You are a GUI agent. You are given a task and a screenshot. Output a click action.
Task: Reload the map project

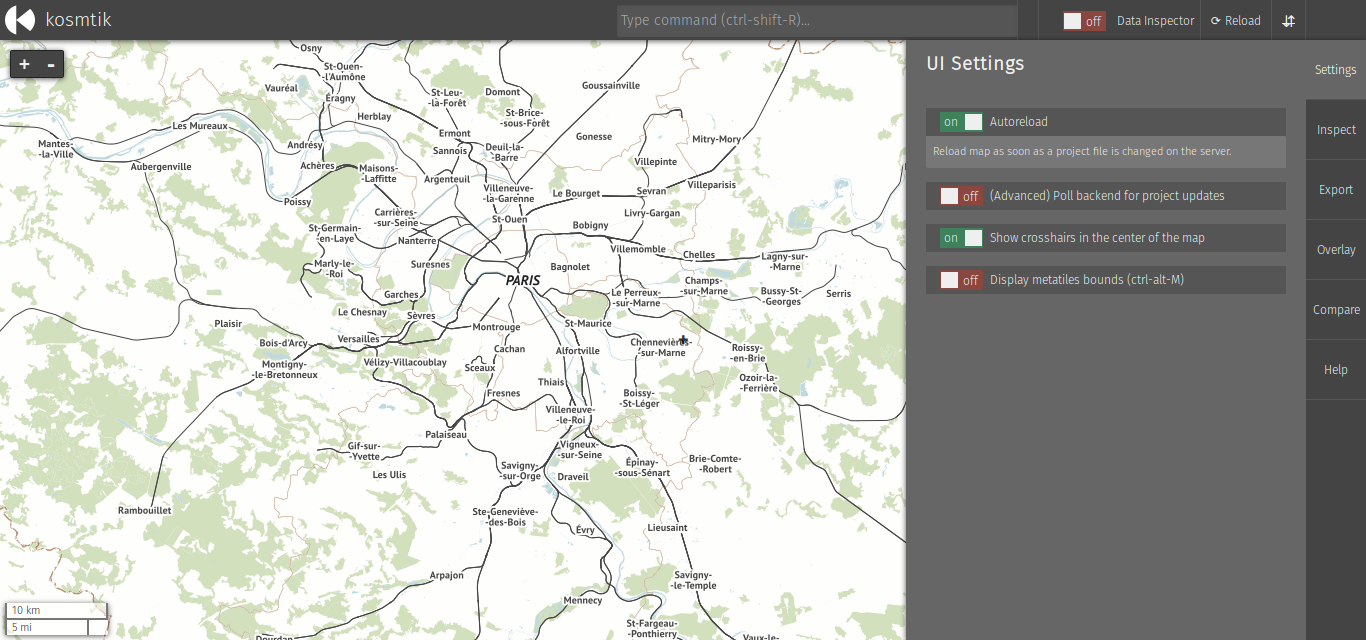point(1235,20)
